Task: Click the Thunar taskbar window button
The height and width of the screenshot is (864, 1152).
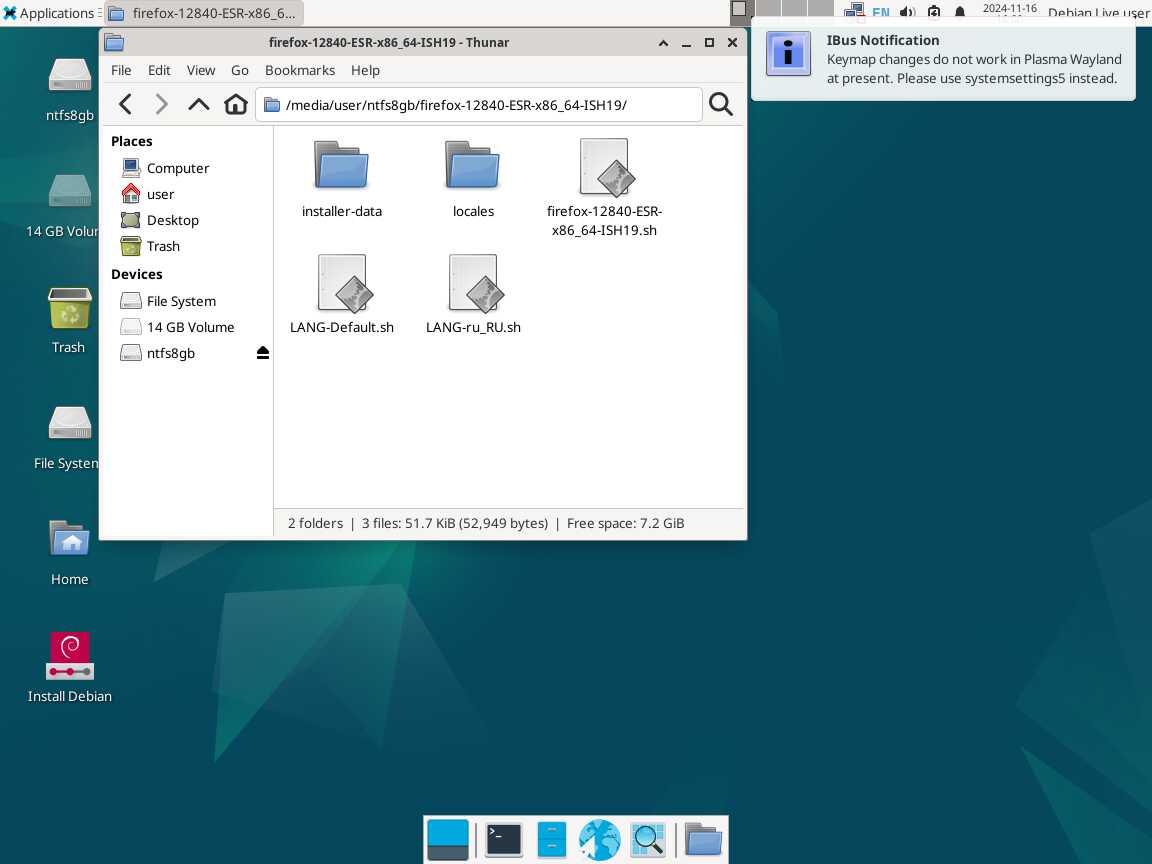Action: [204, 13]
